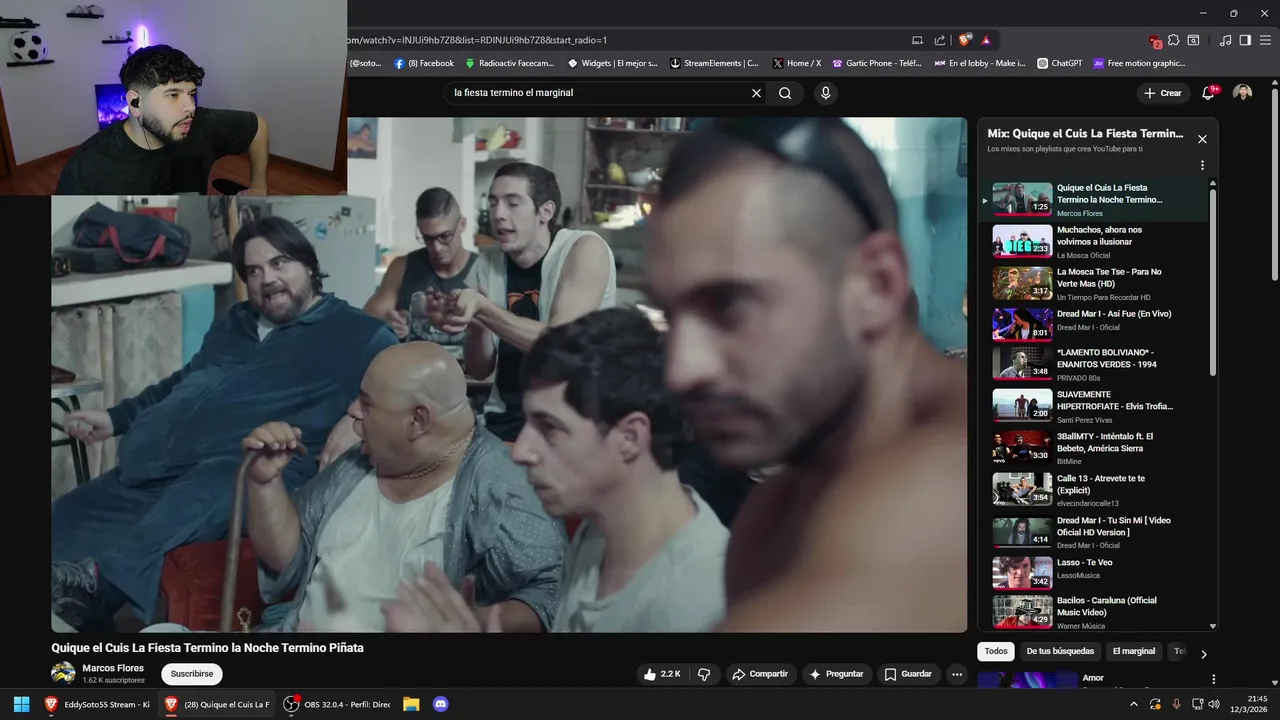Share this page from the address bar
Screen dimensions: 1280x720
940,40
